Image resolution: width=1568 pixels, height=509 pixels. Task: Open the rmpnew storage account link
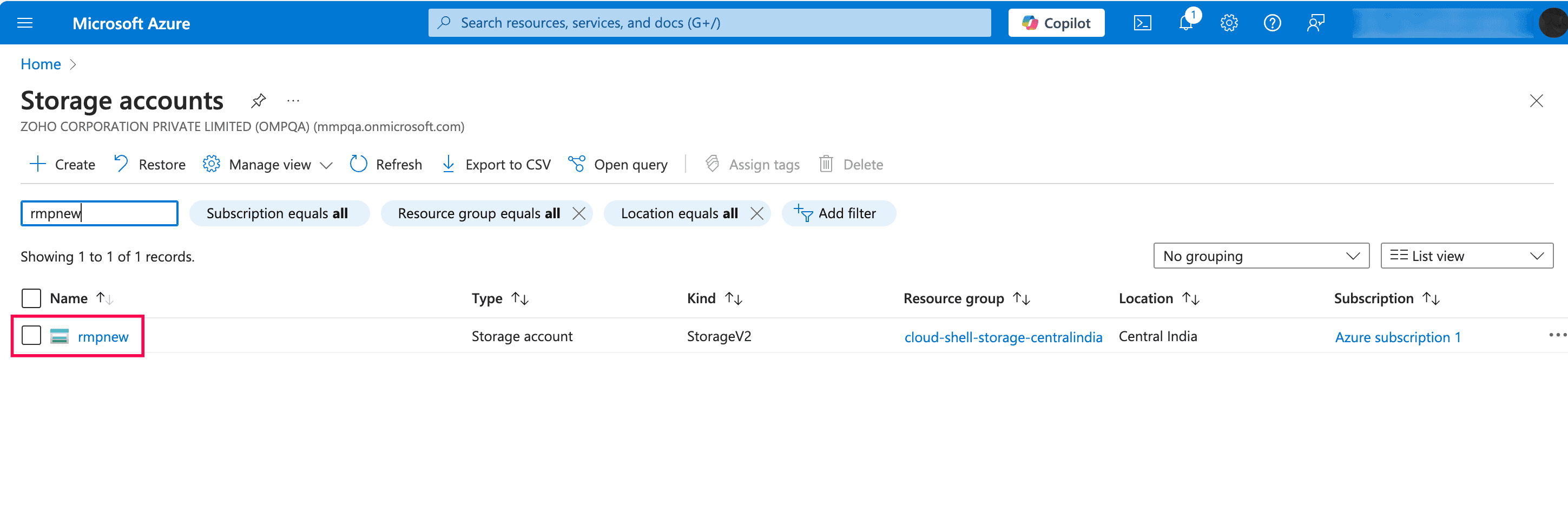point(103,337)
